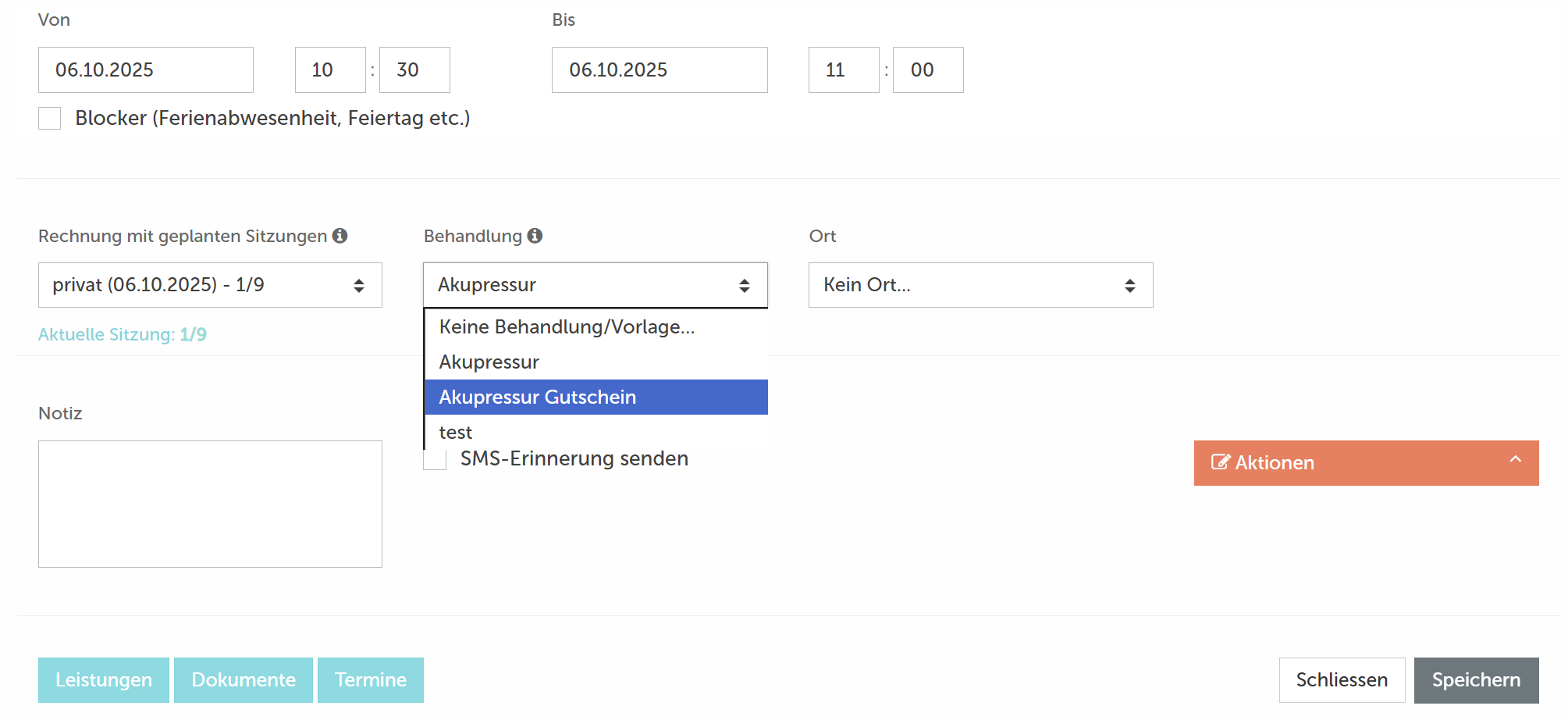Click info icon beside Rechnung mit geplanten Sitzungen
This screenshot has height=720, width=1568.
point(340,236)
